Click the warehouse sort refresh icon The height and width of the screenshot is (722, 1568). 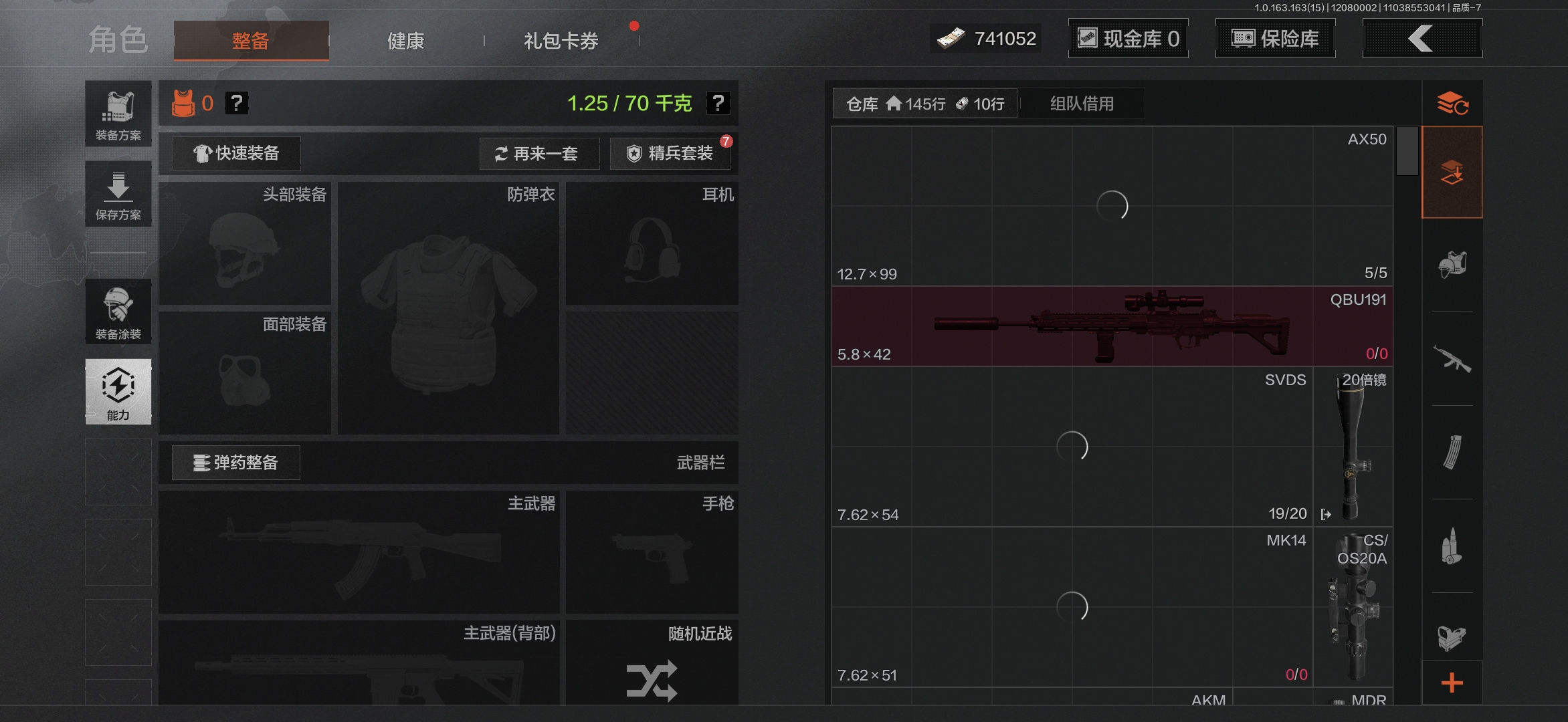[x=1452, y=104]
